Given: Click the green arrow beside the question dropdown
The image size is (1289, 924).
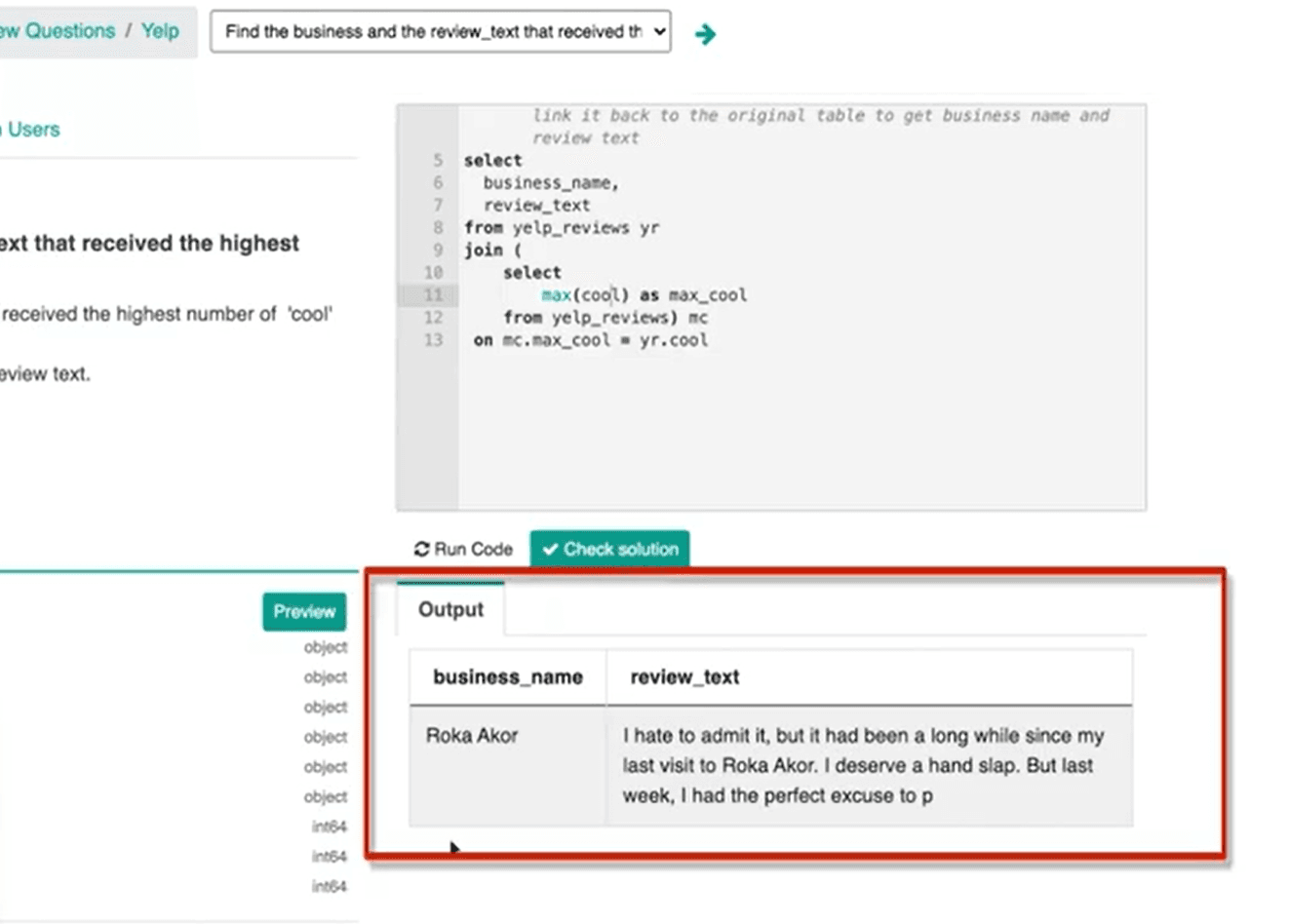Looking at the screenshot, I should click(705, 32).
